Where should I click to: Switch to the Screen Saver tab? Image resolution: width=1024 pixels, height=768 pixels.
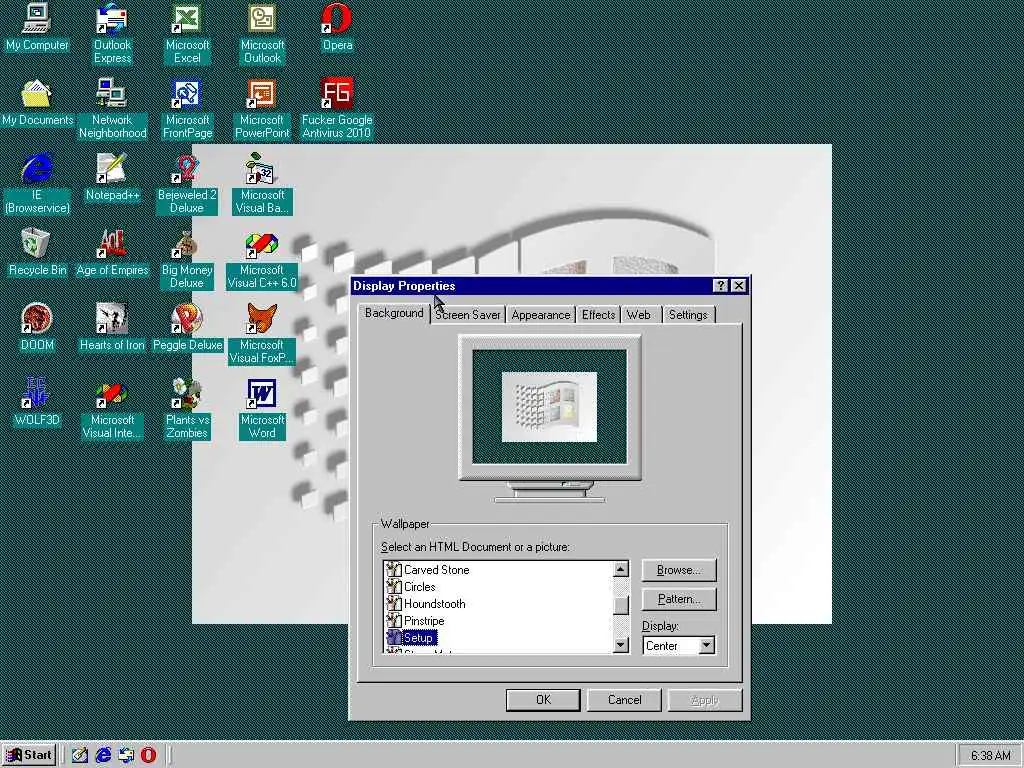click(468, 315)
